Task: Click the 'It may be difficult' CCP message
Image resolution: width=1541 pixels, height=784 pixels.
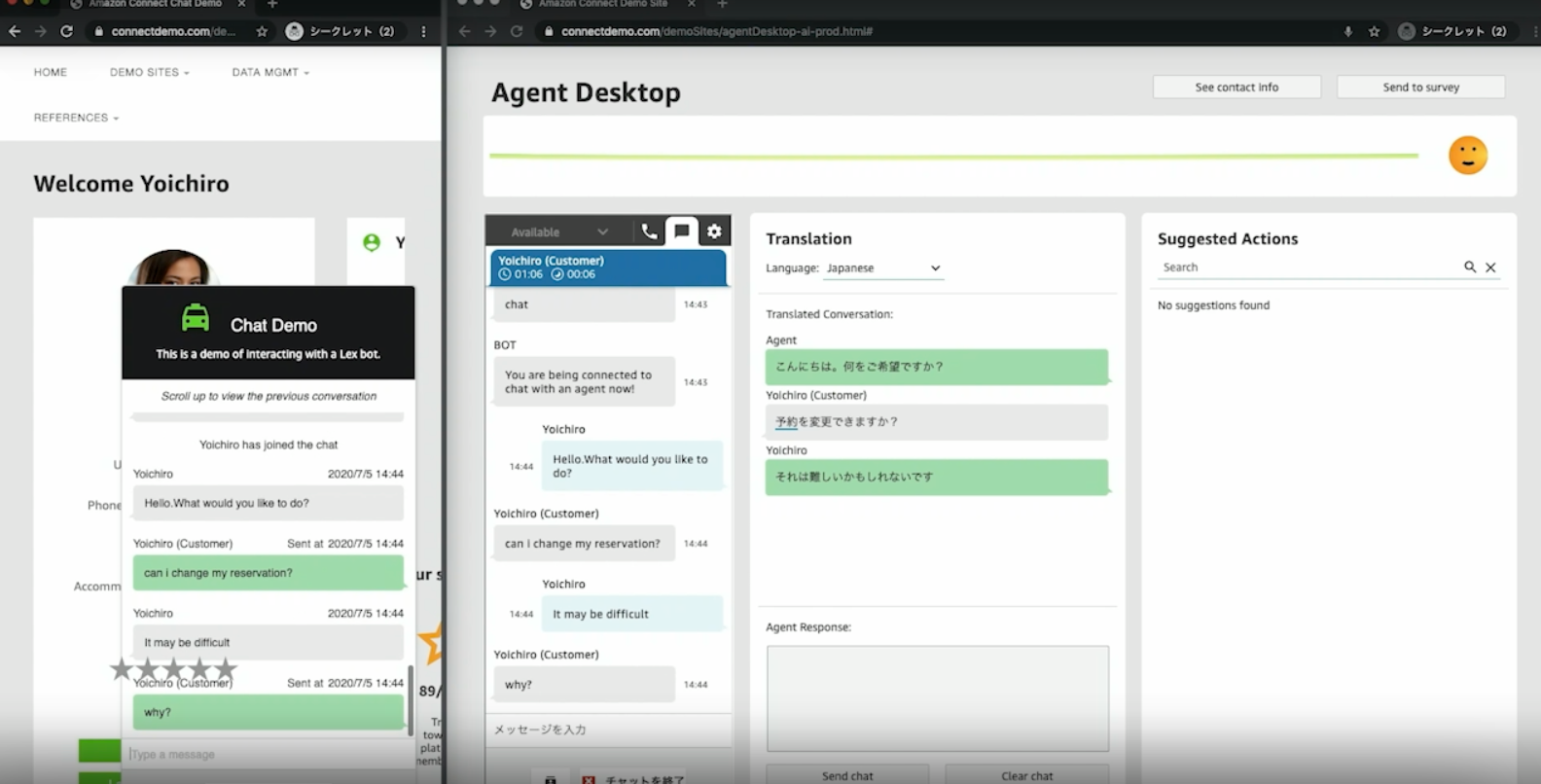Action: tap(632, 614)
